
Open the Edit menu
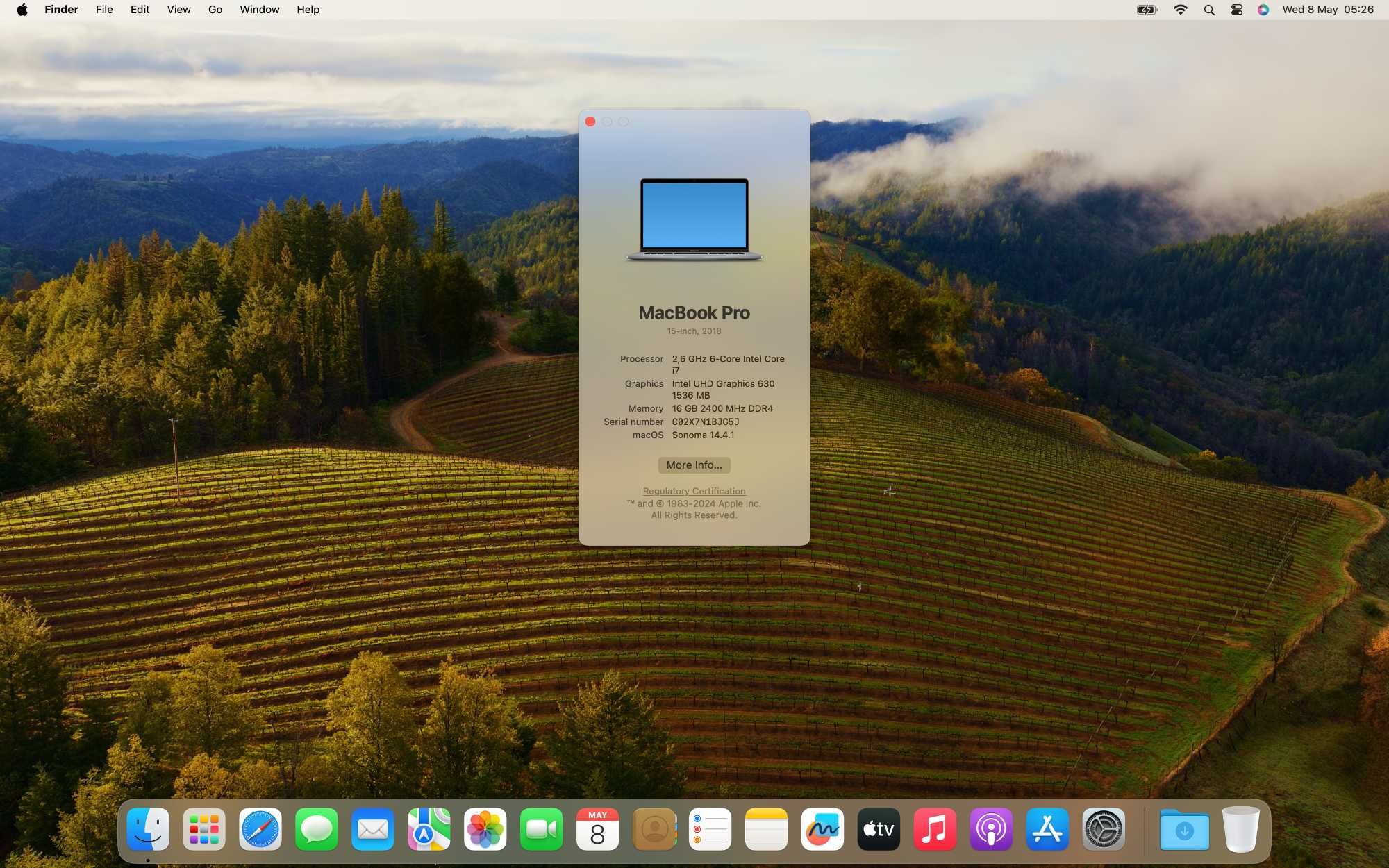(x=140, y=10)
